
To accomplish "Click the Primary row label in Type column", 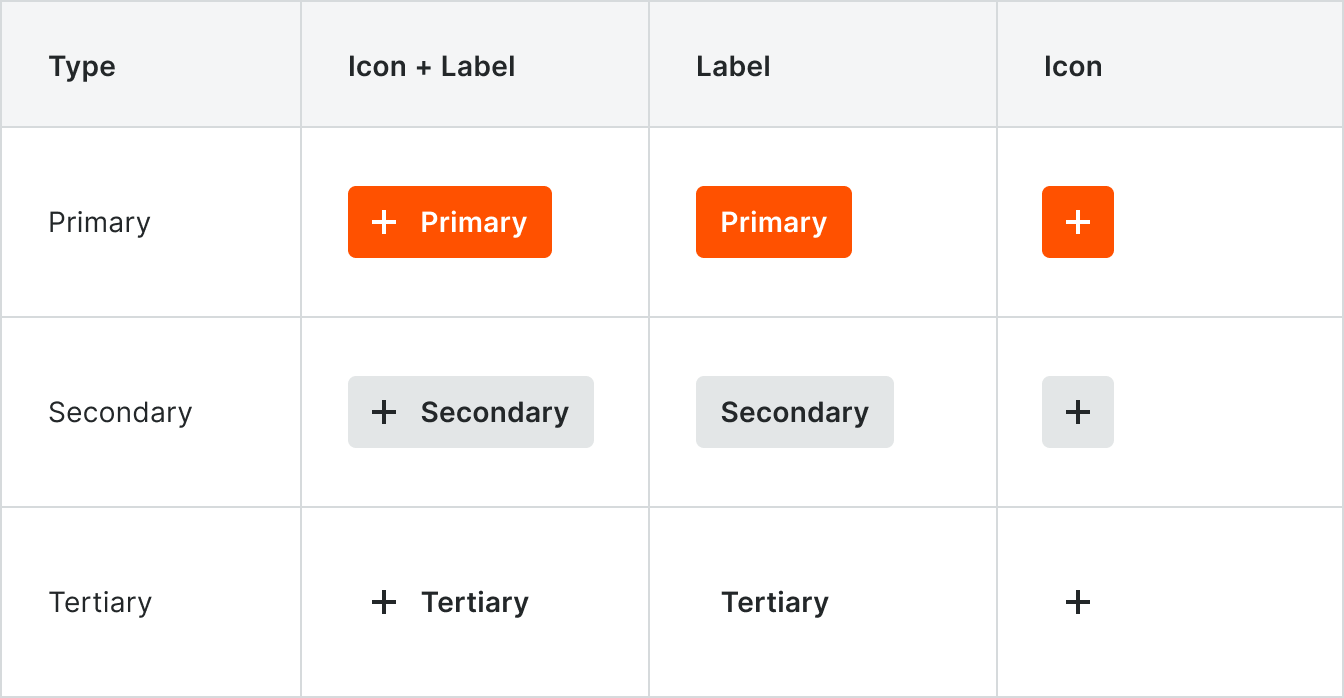I will (x=99, y=222).
